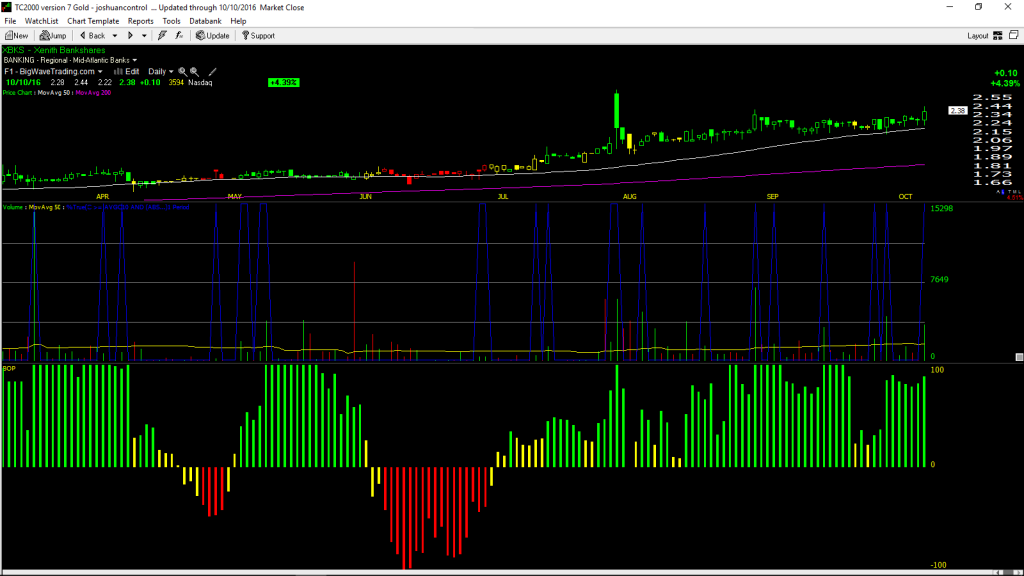Click the New toolbar button

coord(16,36)
